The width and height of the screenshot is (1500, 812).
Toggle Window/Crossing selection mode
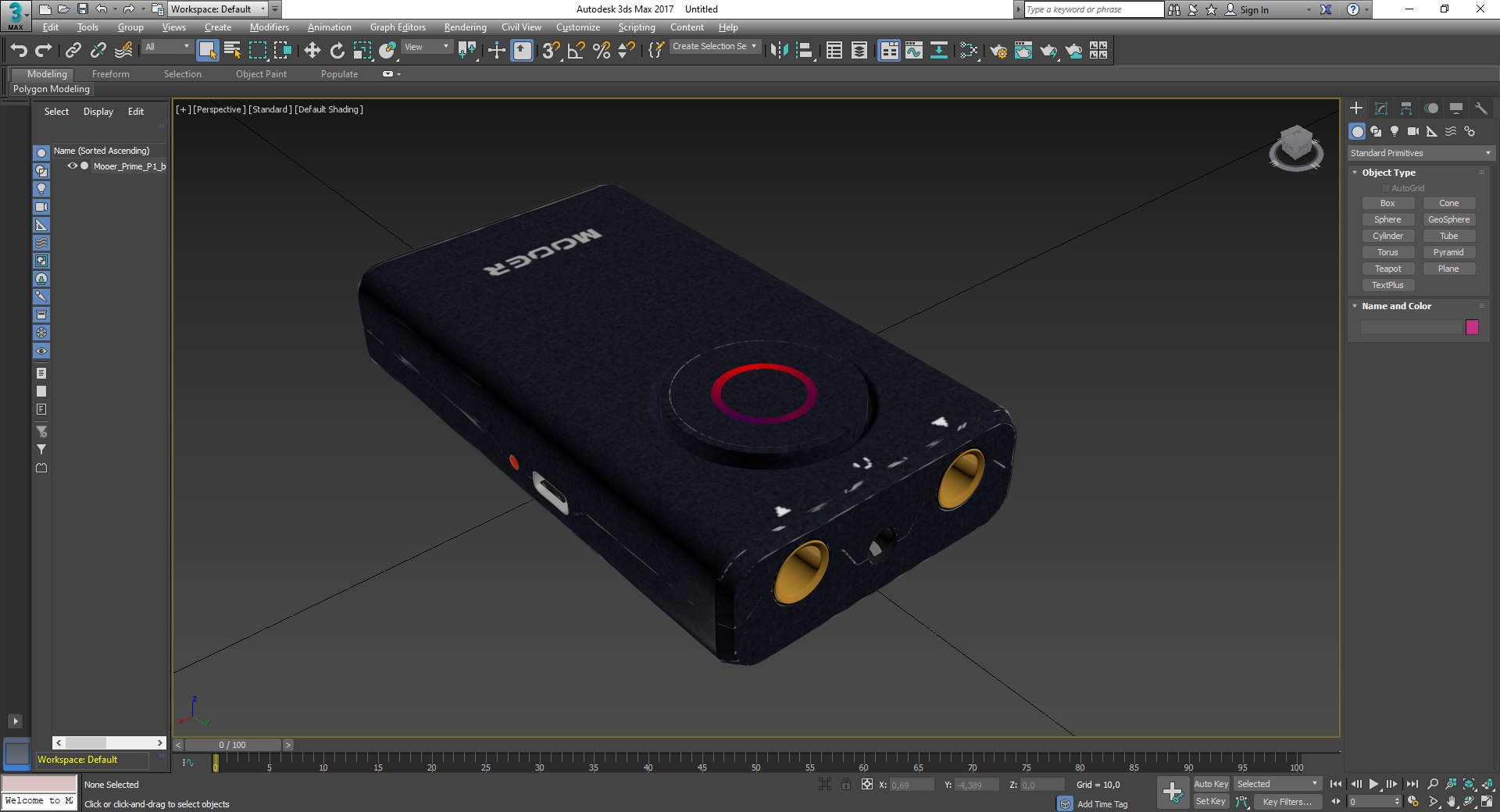[282, 51]
